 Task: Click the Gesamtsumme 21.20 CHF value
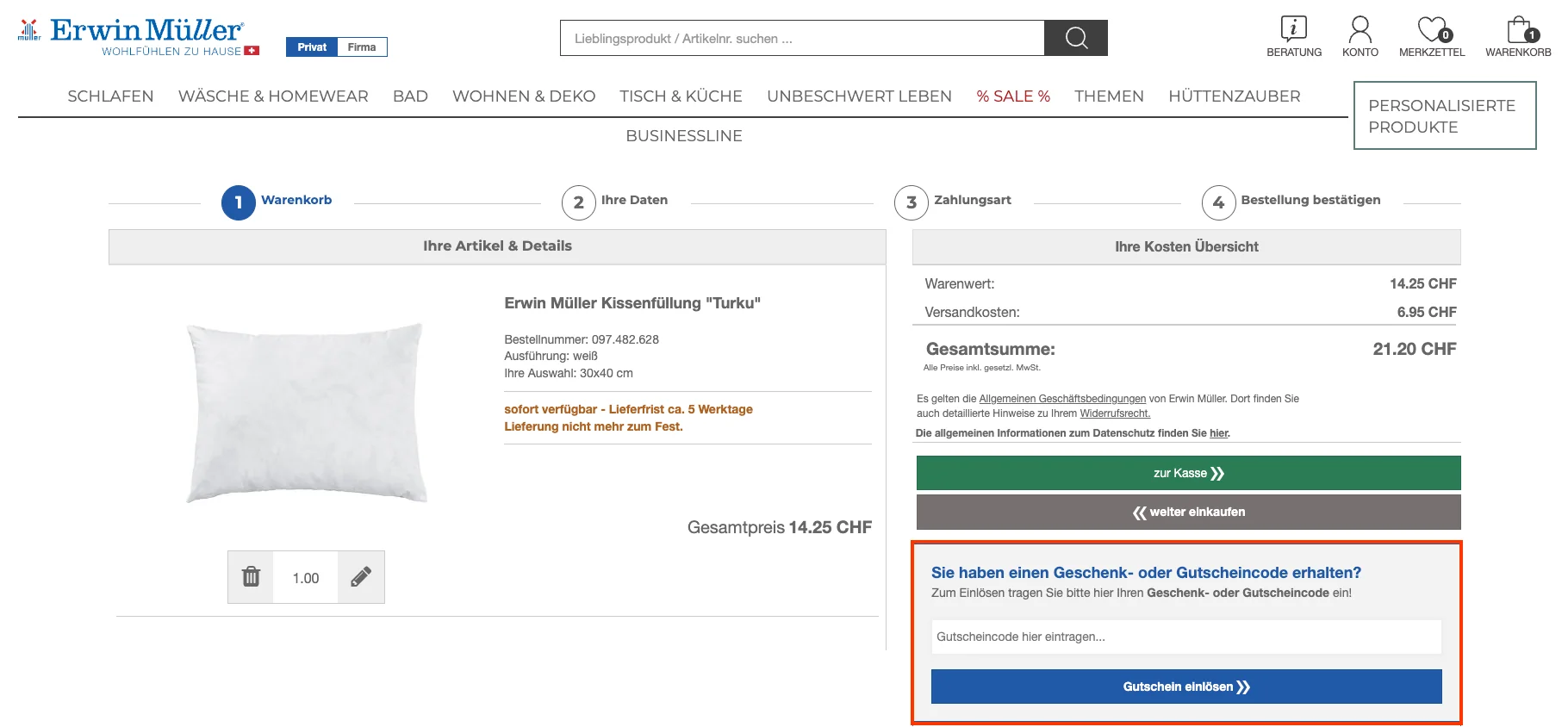(1414, 349)
